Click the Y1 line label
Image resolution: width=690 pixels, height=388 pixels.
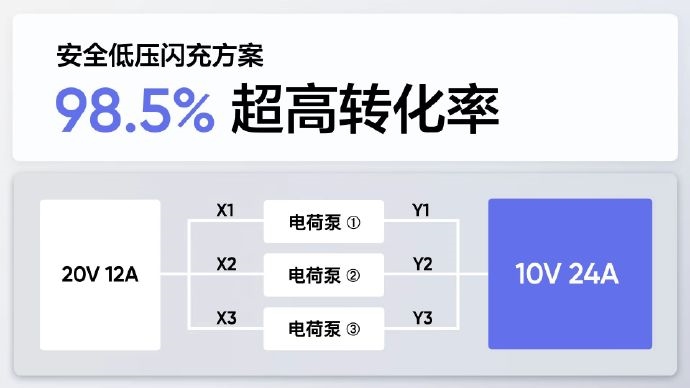tap(421, 210)
